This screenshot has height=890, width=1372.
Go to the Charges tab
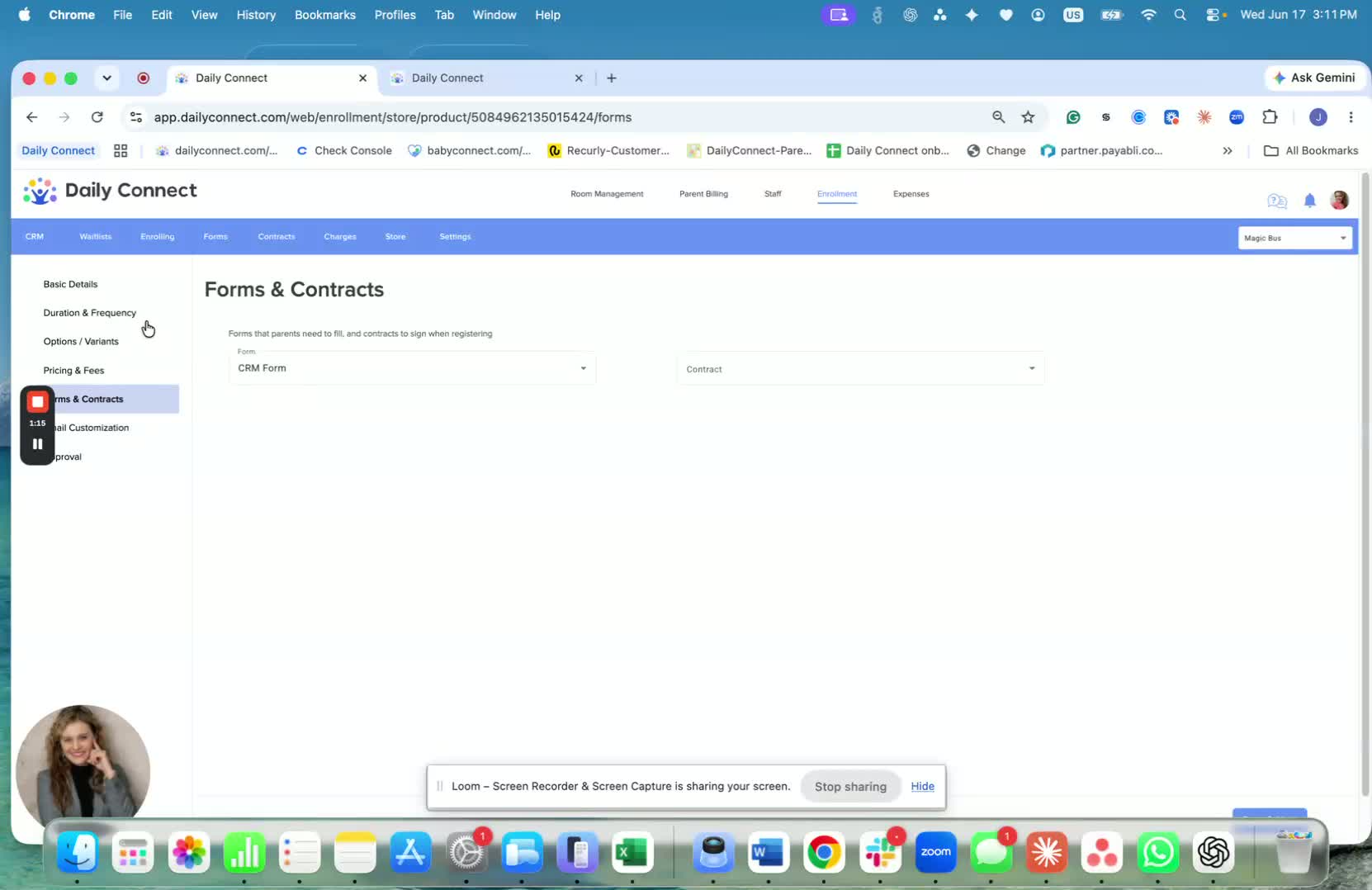tap(340, 236)
